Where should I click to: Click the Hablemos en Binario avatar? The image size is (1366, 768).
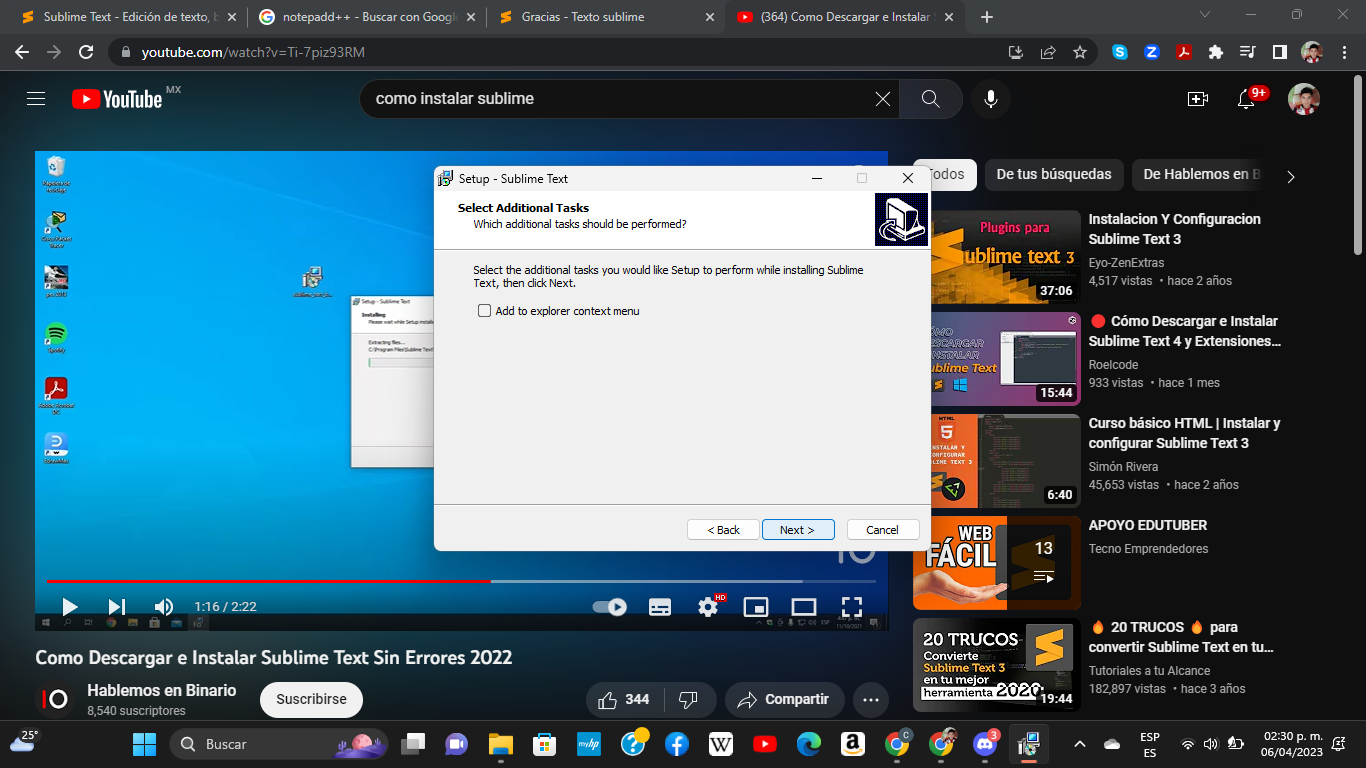tap(55, 700)
